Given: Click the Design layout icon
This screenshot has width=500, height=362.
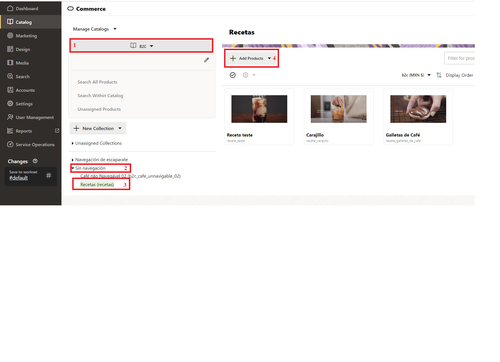Looking at the screenshot, I should (10, 49).
